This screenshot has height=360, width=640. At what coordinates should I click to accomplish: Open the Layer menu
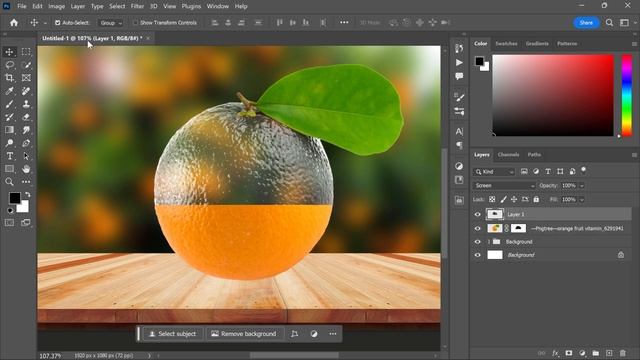point(78,6)
